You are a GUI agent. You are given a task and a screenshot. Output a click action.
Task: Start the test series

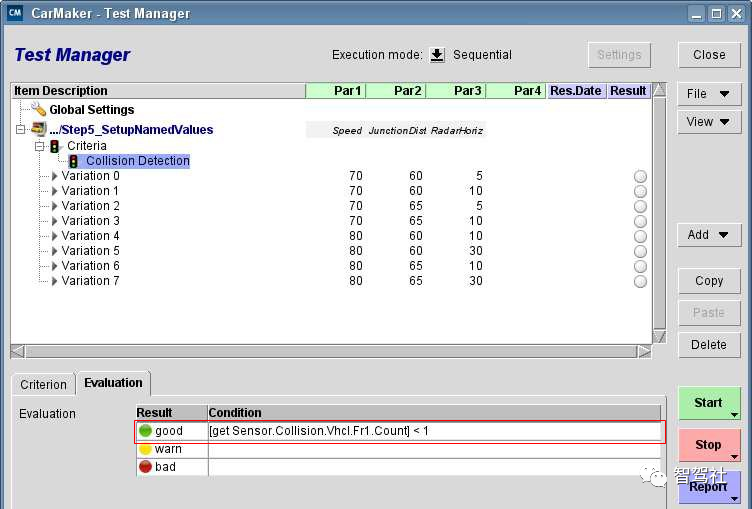pos(709,403)
